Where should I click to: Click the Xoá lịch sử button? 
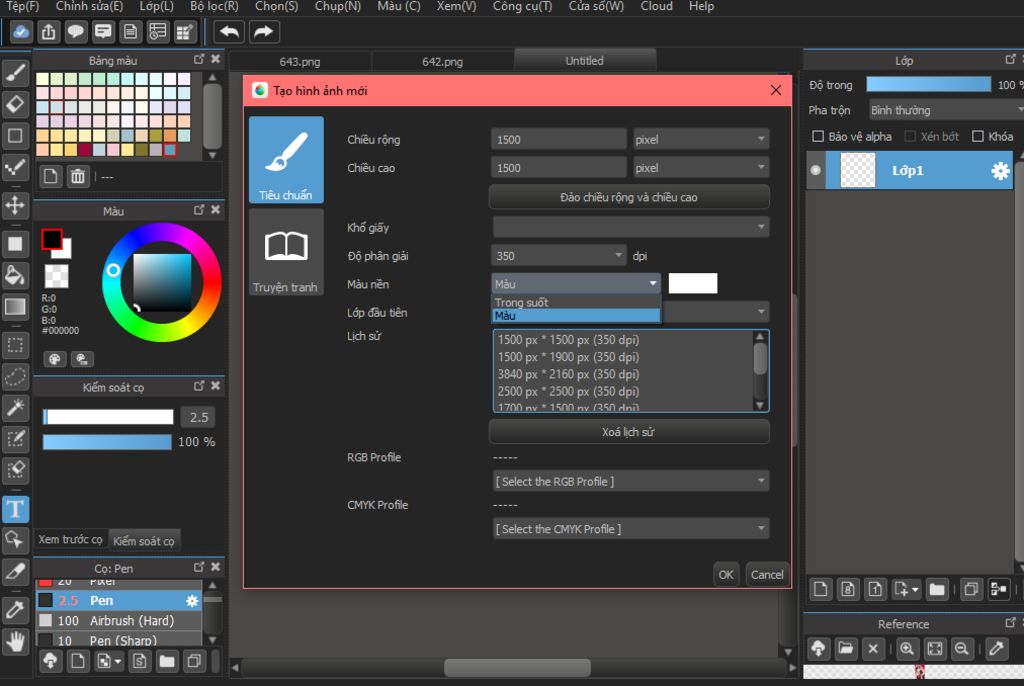point(629,432)
